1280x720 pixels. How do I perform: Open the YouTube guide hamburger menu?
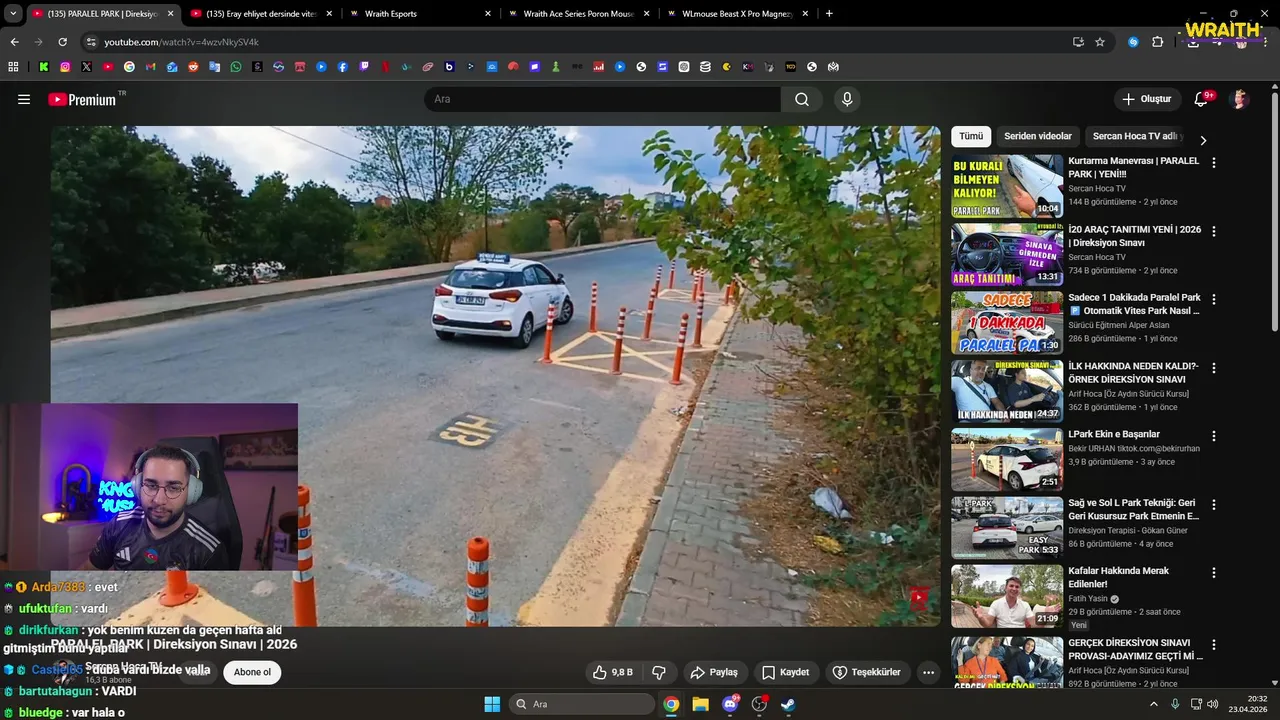click(24, 99)
